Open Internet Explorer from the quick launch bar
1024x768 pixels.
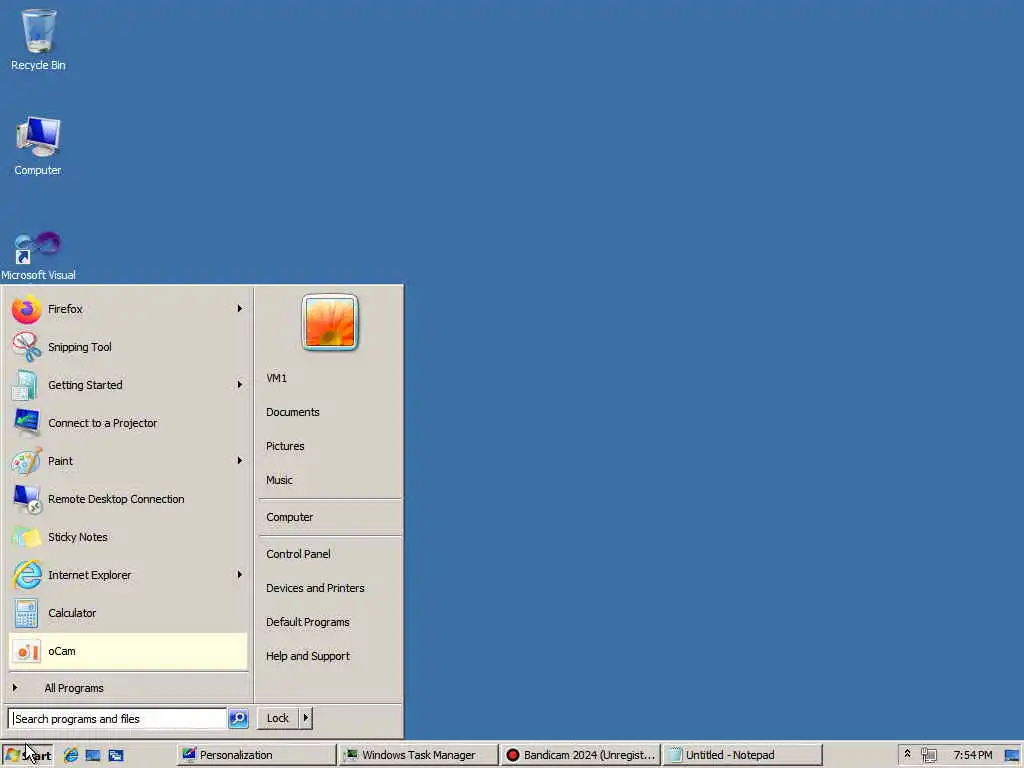pyautogui.click(x=71, y=755)
